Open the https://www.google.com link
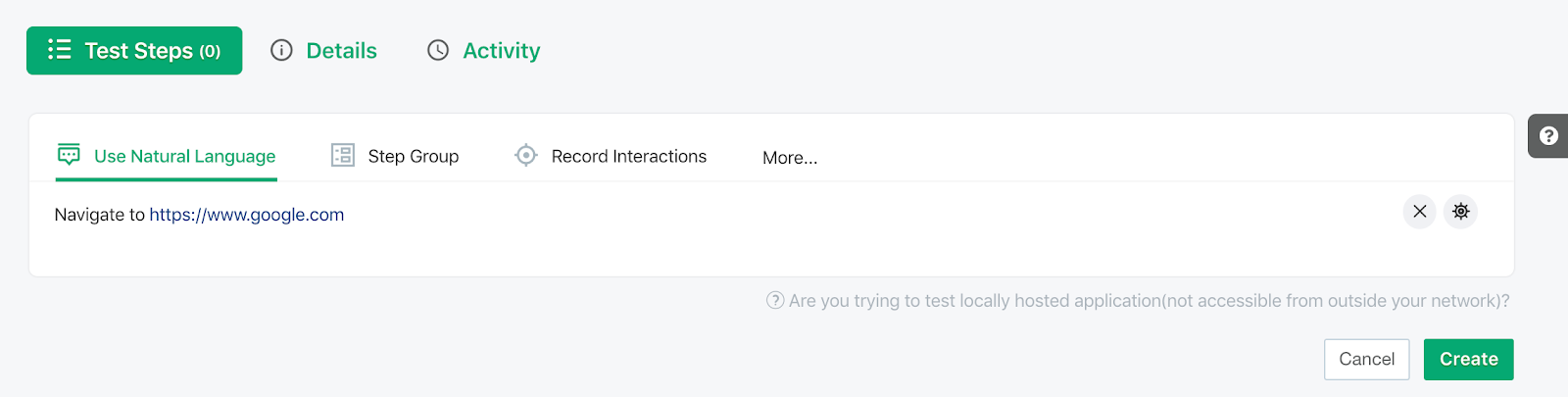Image resolution: width=1568 pixels, height=397 pixels. click(x=247, y=215)
